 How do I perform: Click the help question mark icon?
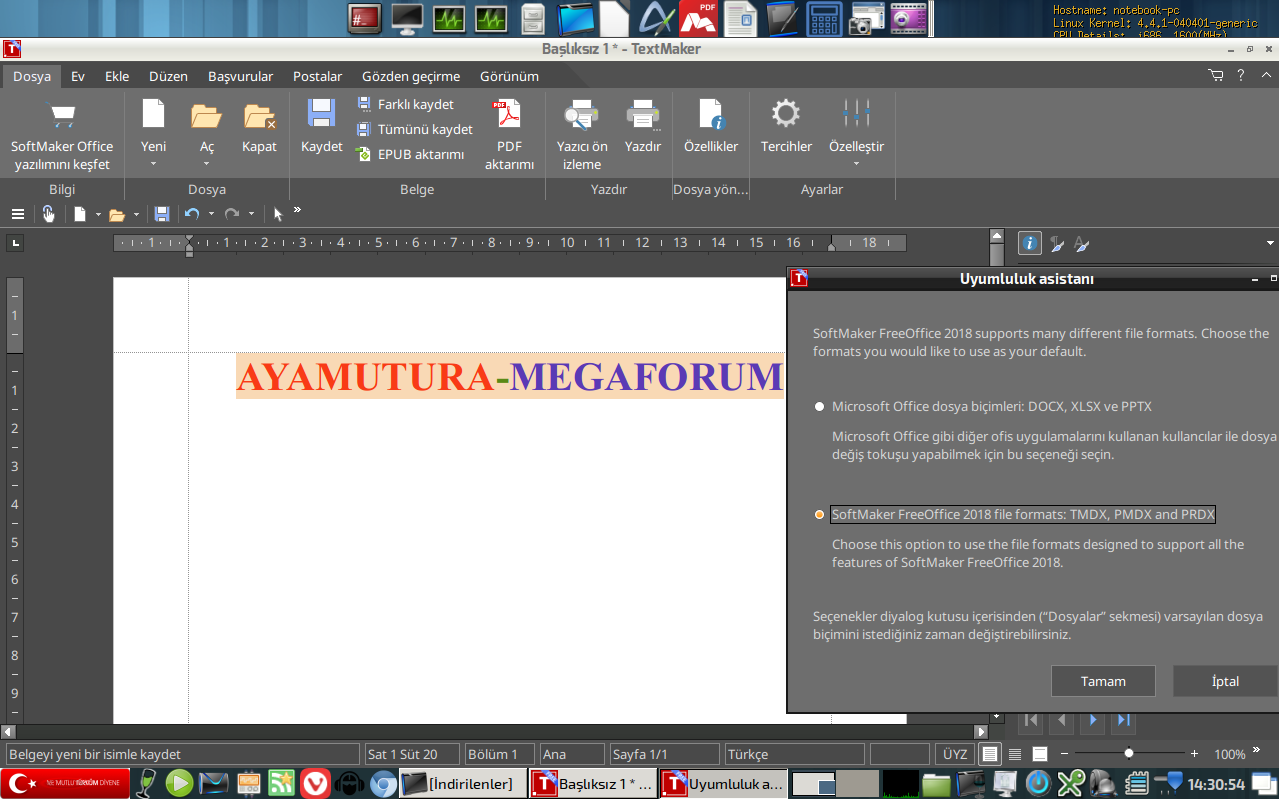click(x=1241, y=76)
